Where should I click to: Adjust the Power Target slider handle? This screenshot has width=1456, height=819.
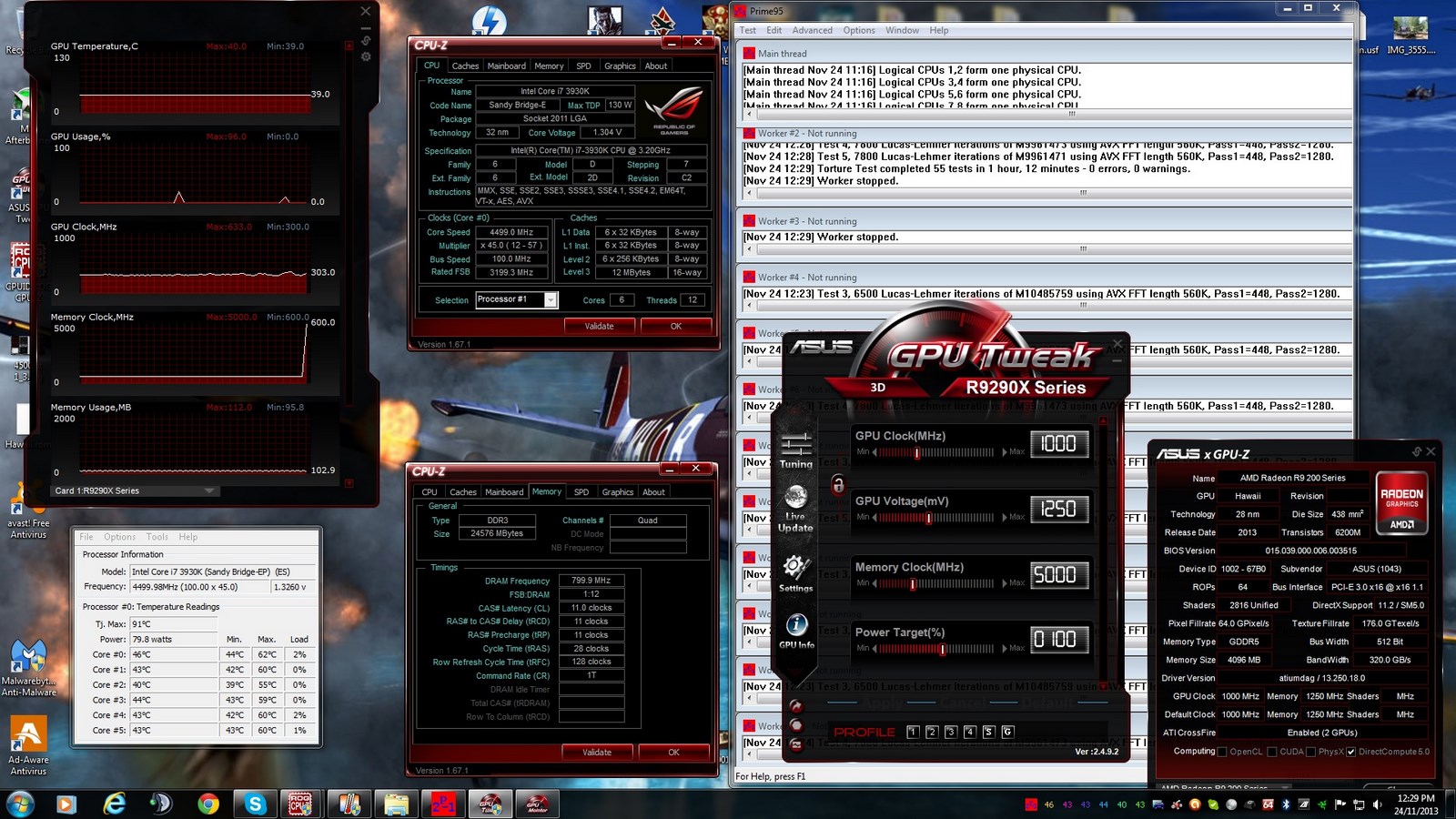942,649
